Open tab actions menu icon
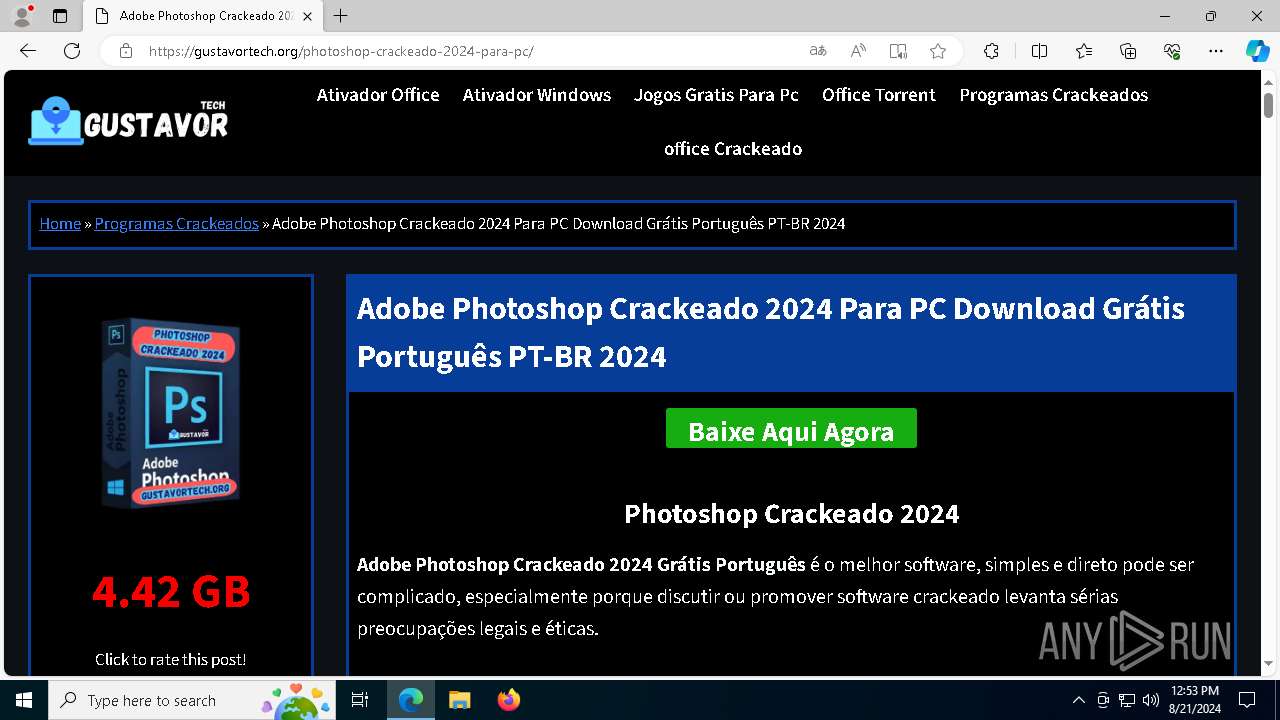Viewport: 1280px width, 720px height. pos(60,16)
